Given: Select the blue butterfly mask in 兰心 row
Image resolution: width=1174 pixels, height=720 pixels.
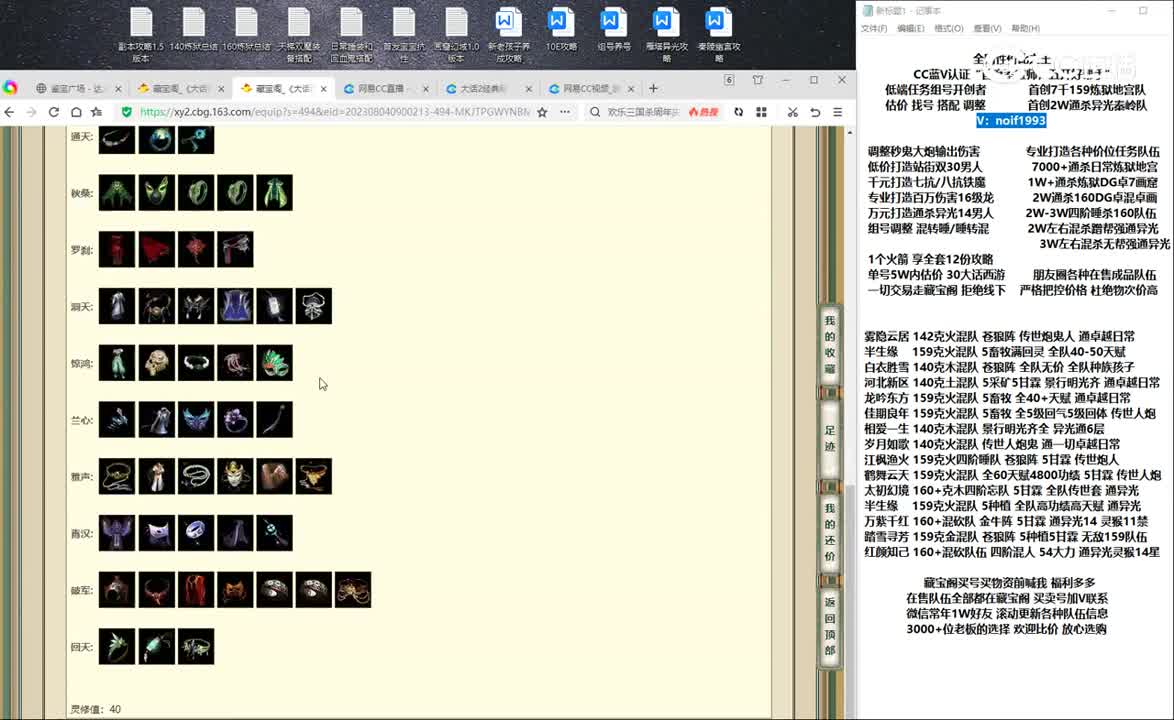Looking at the screenshot, I should click(x=195, y=420).
